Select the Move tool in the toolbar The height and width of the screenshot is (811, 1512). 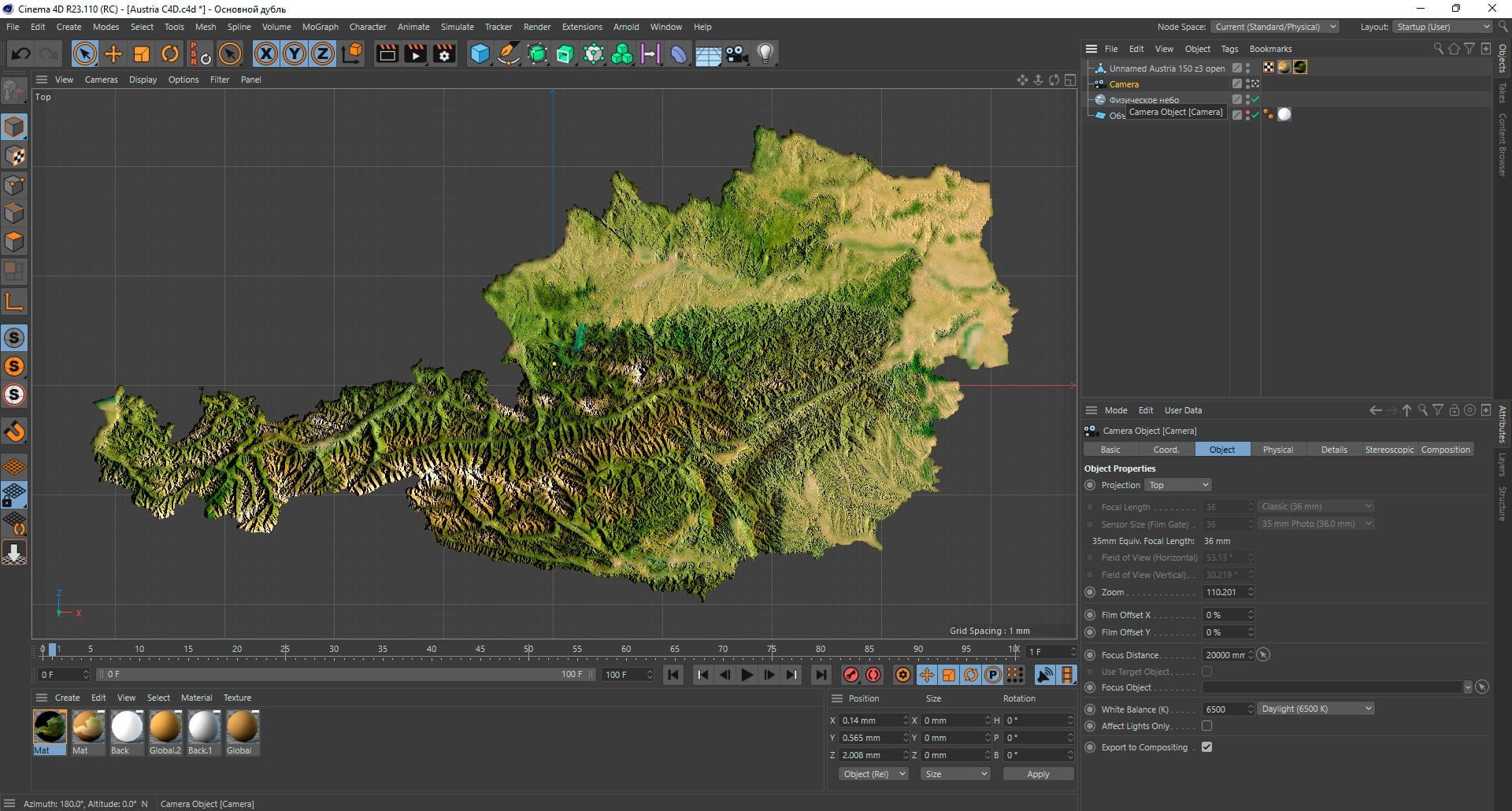(x=113, y=54)
